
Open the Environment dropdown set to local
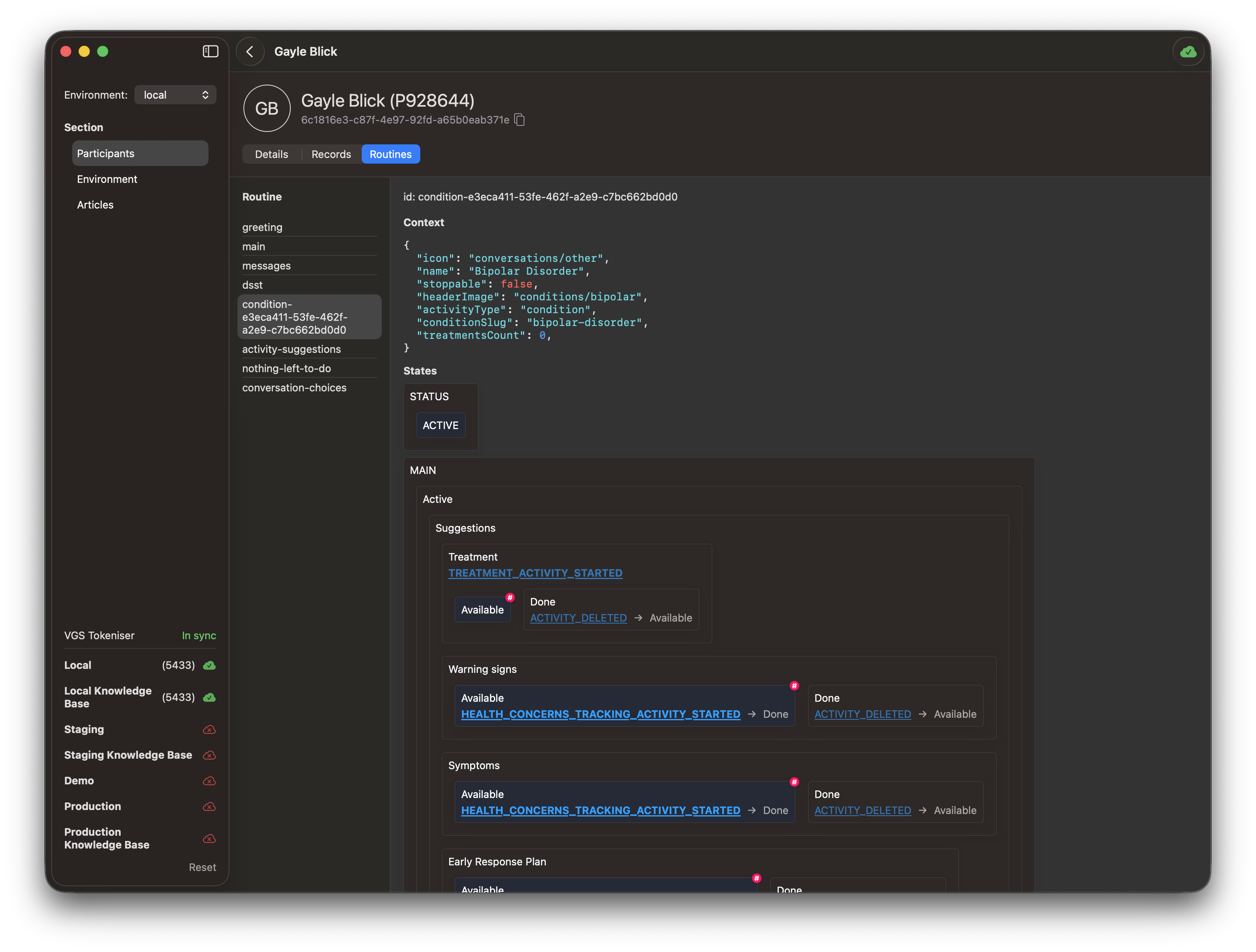point(176,95)
